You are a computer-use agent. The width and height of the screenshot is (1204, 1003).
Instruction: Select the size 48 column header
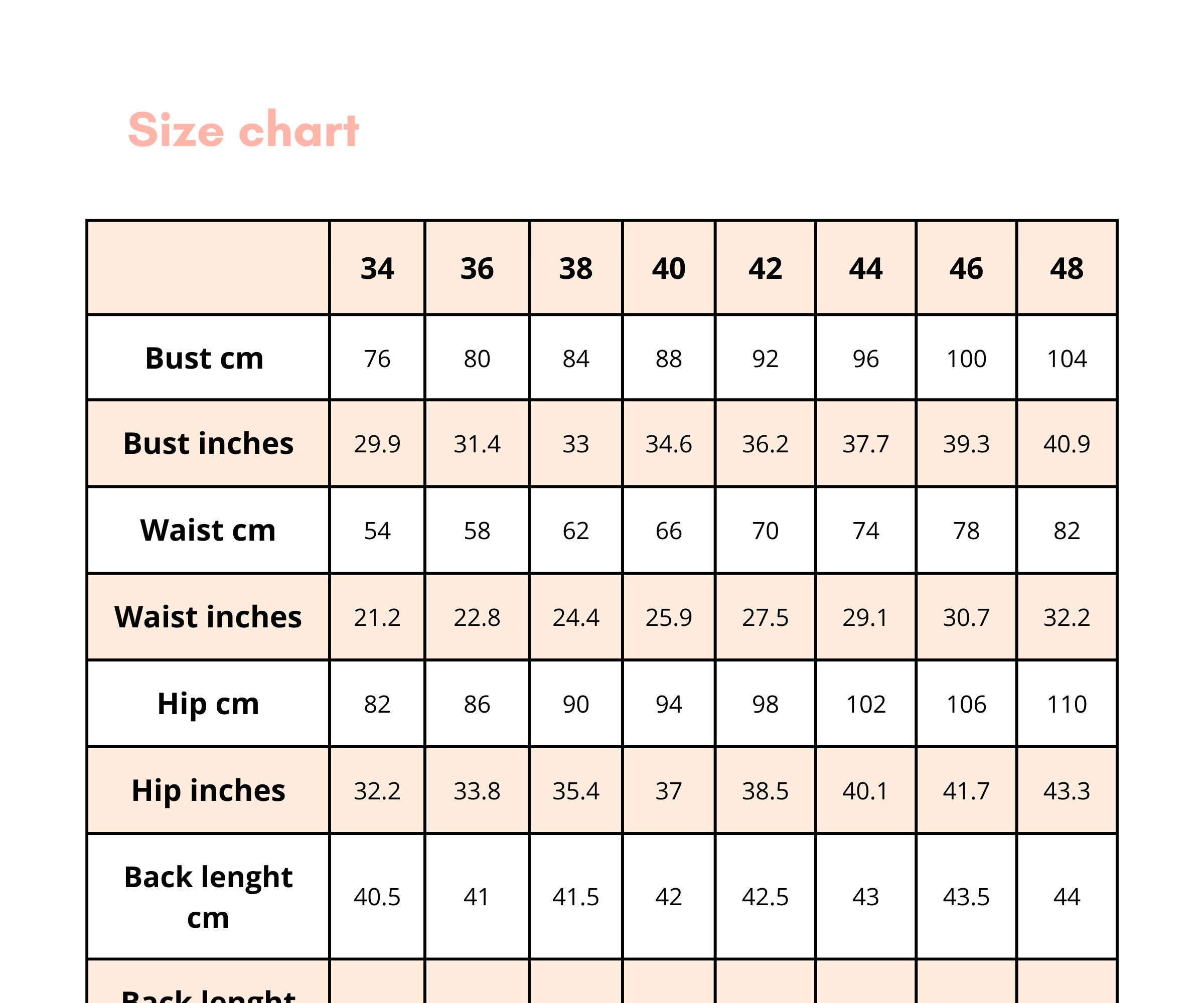point(1067,268)
